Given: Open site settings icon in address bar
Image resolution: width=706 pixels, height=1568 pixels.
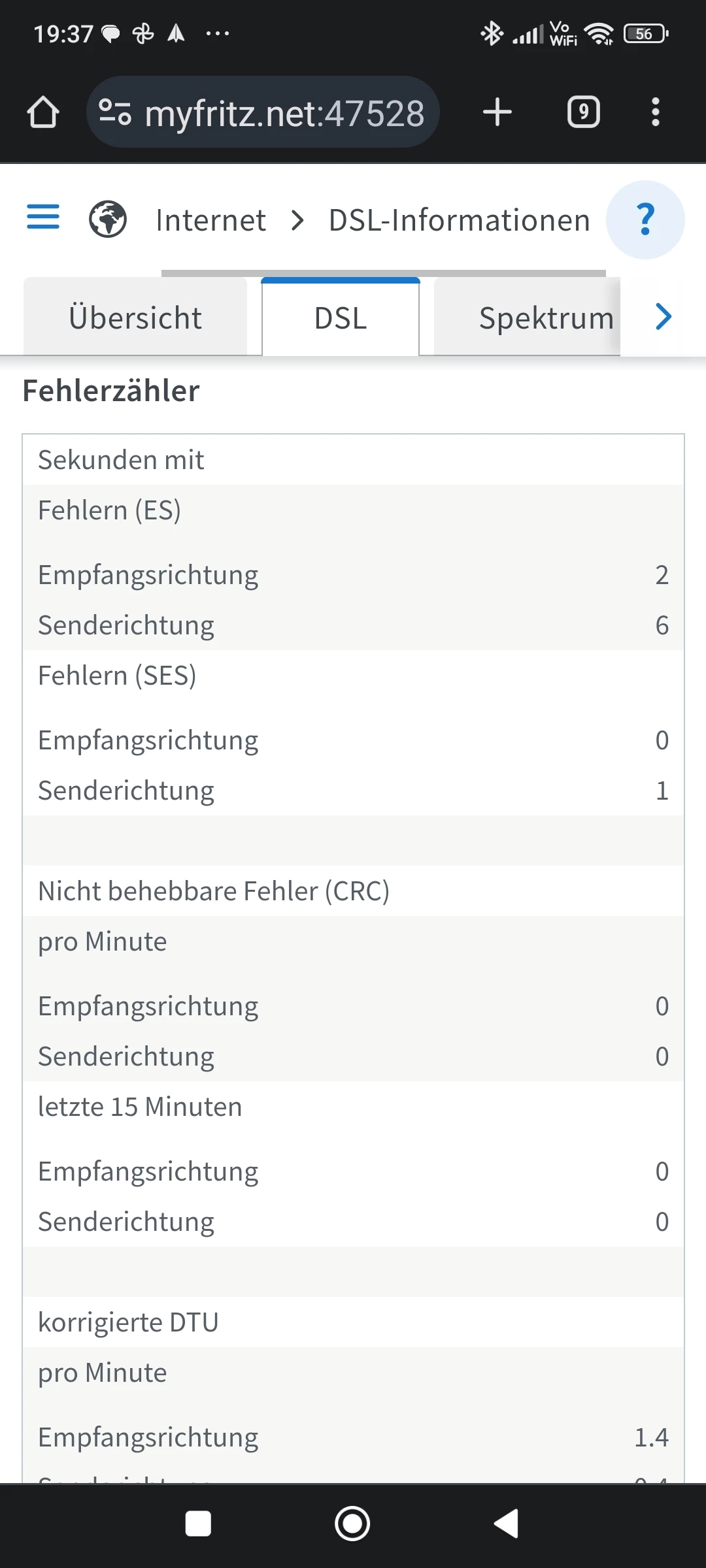Looking at the screenshot, I should (115, 112).
